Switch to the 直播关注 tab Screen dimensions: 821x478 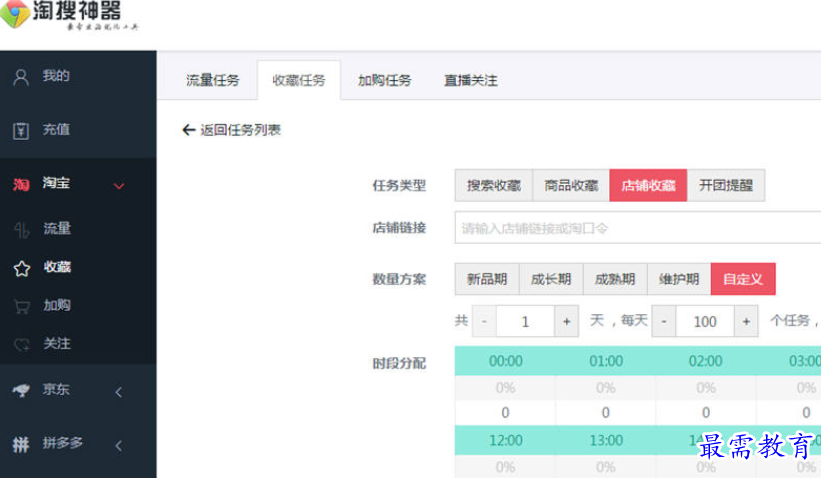(x=471, y=80)
